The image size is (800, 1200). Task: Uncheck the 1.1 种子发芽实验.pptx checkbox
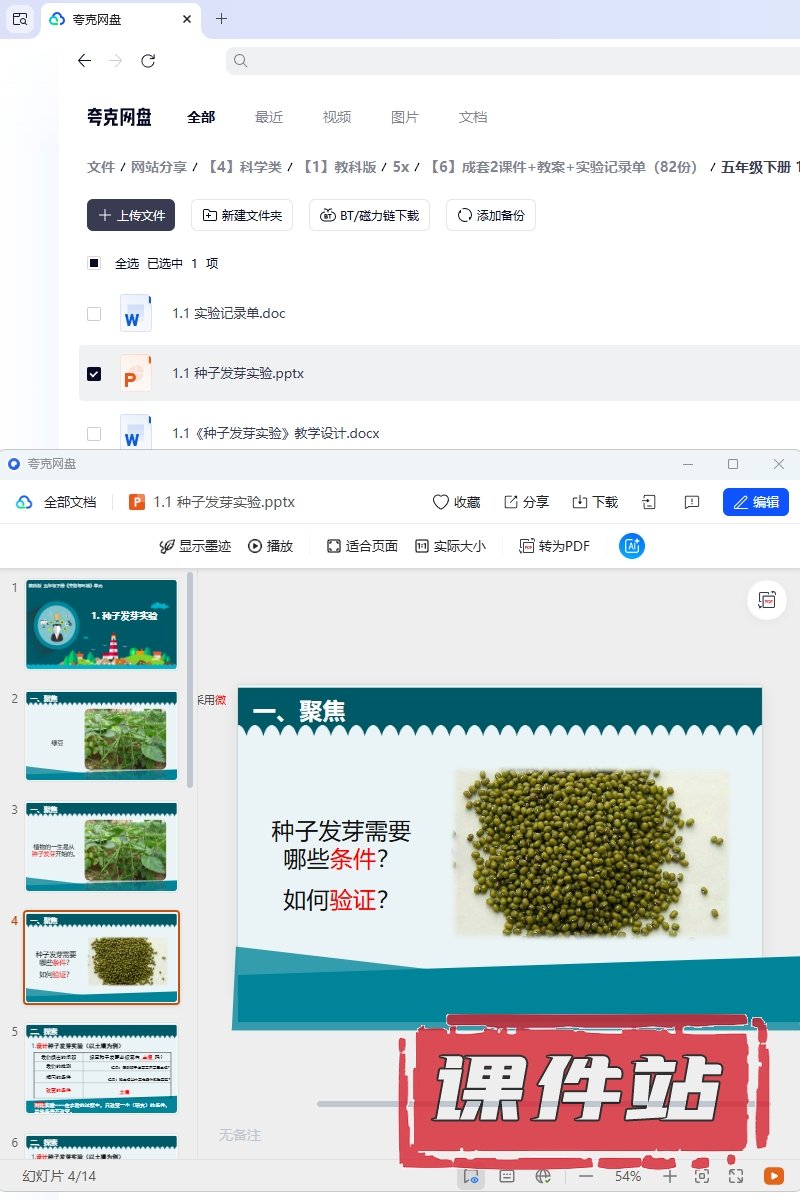[x=94, y=374]
